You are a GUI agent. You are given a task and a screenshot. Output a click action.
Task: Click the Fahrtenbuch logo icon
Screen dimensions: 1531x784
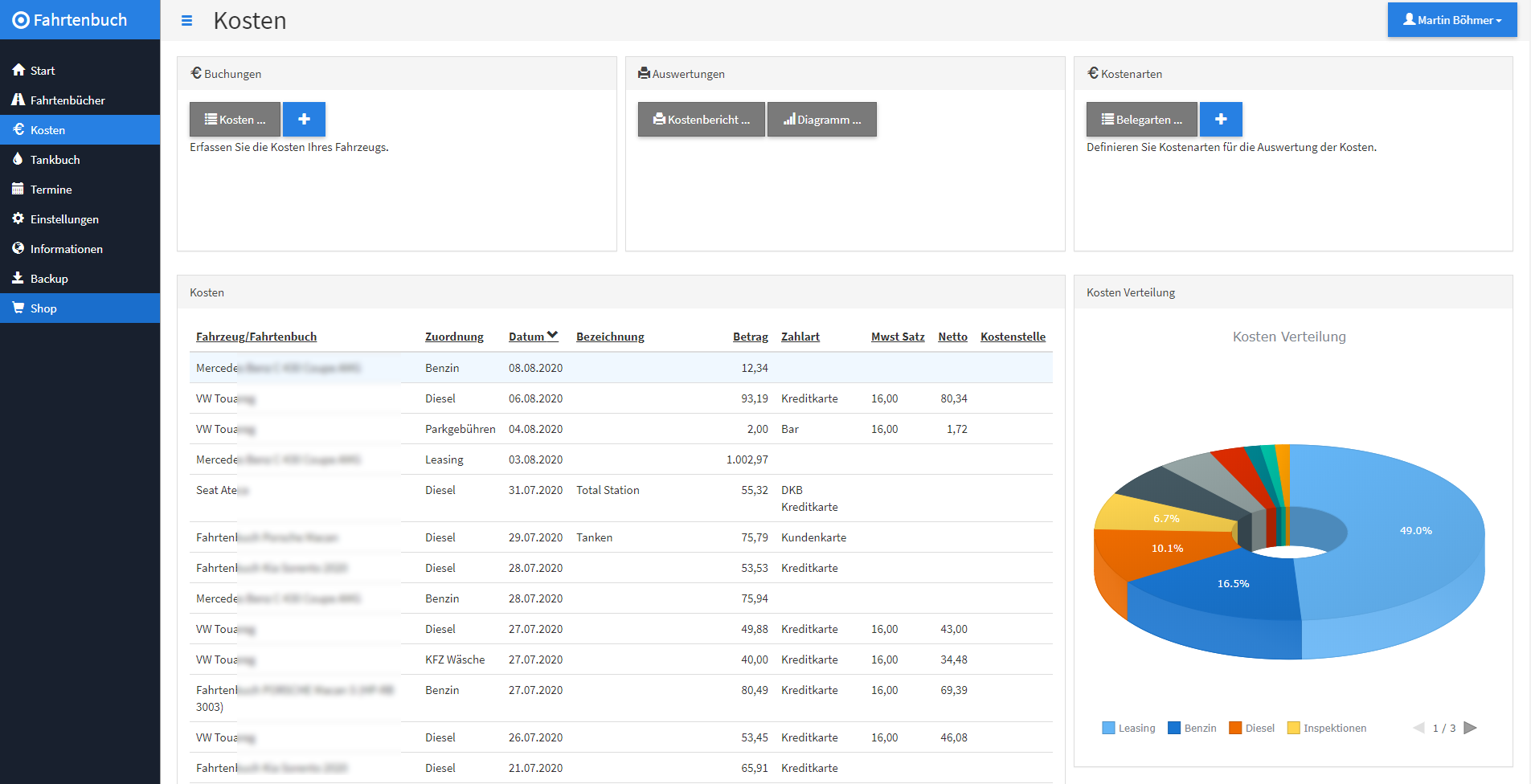(x=21, y=20)
